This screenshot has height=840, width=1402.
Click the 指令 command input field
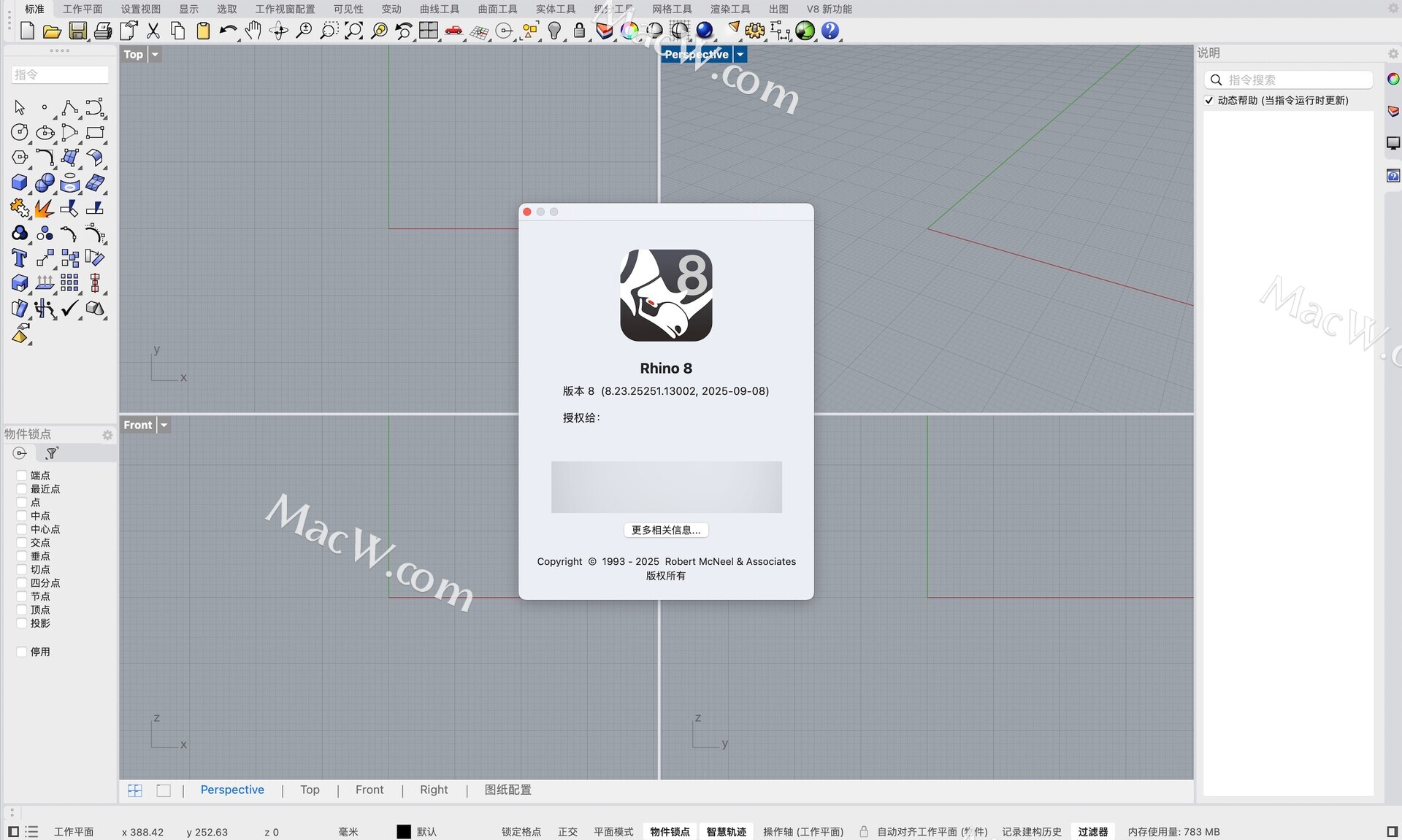point(60,74)
